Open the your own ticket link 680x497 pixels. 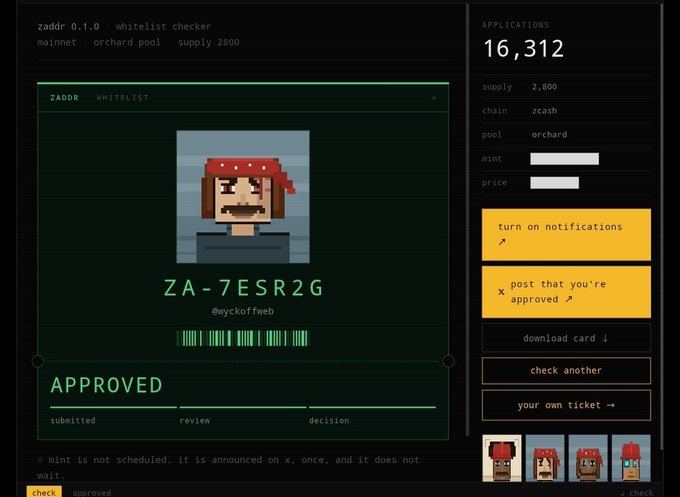point(566,405)
